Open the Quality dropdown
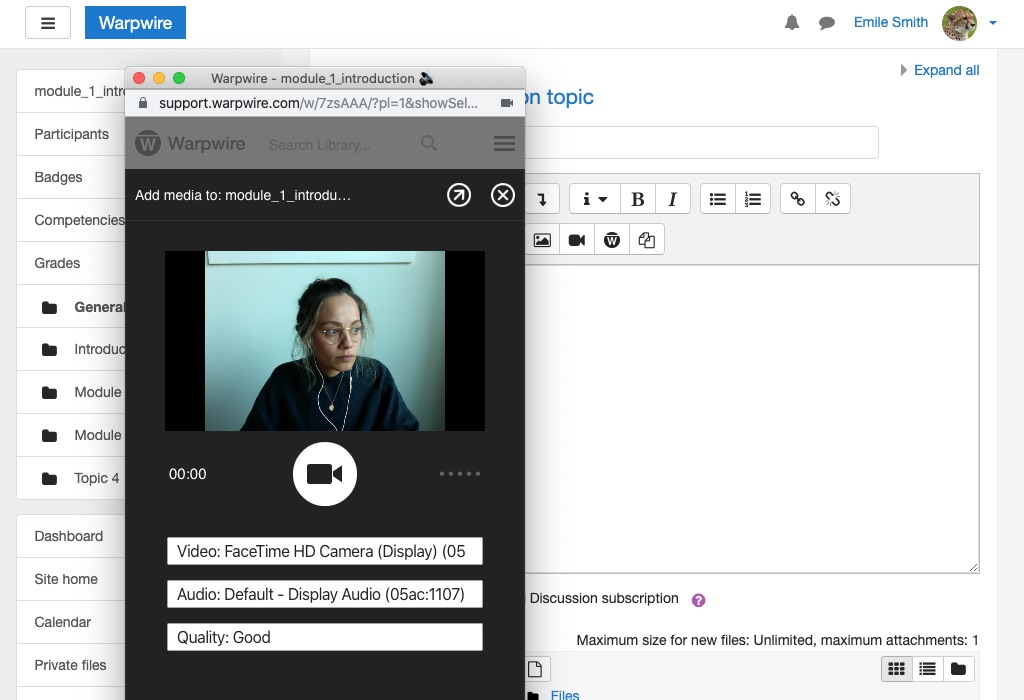This screenshot has height=700, width=1024. (325, 637)
